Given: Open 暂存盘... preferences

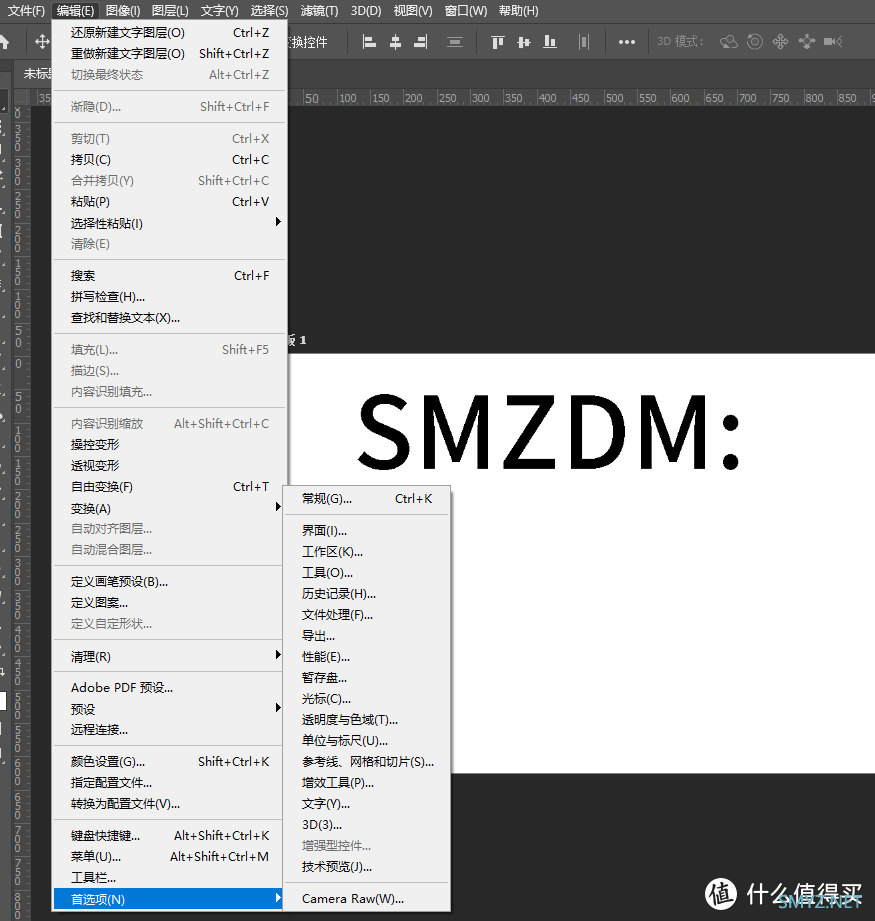Looking at the screenshot, I should (367, 678).
